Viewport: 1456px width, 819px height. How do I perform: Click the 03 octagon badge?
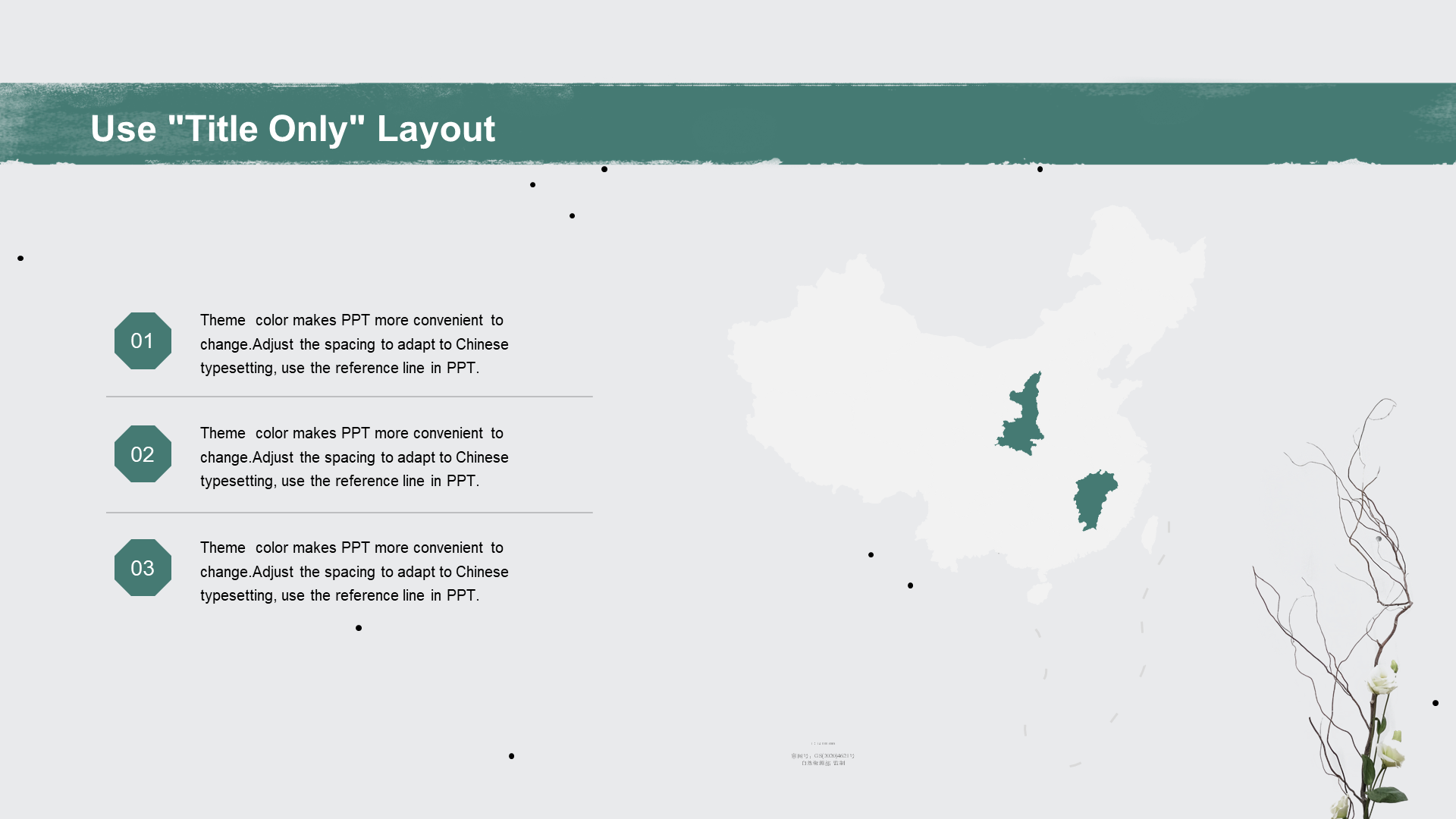click(143, 568)
